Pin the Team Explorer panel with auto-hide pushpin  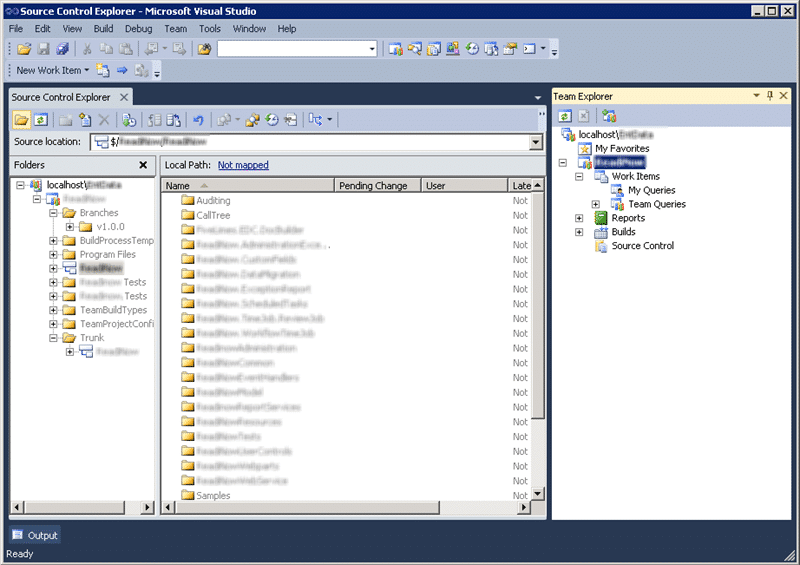pyautogui.click(x=770, y=96)
